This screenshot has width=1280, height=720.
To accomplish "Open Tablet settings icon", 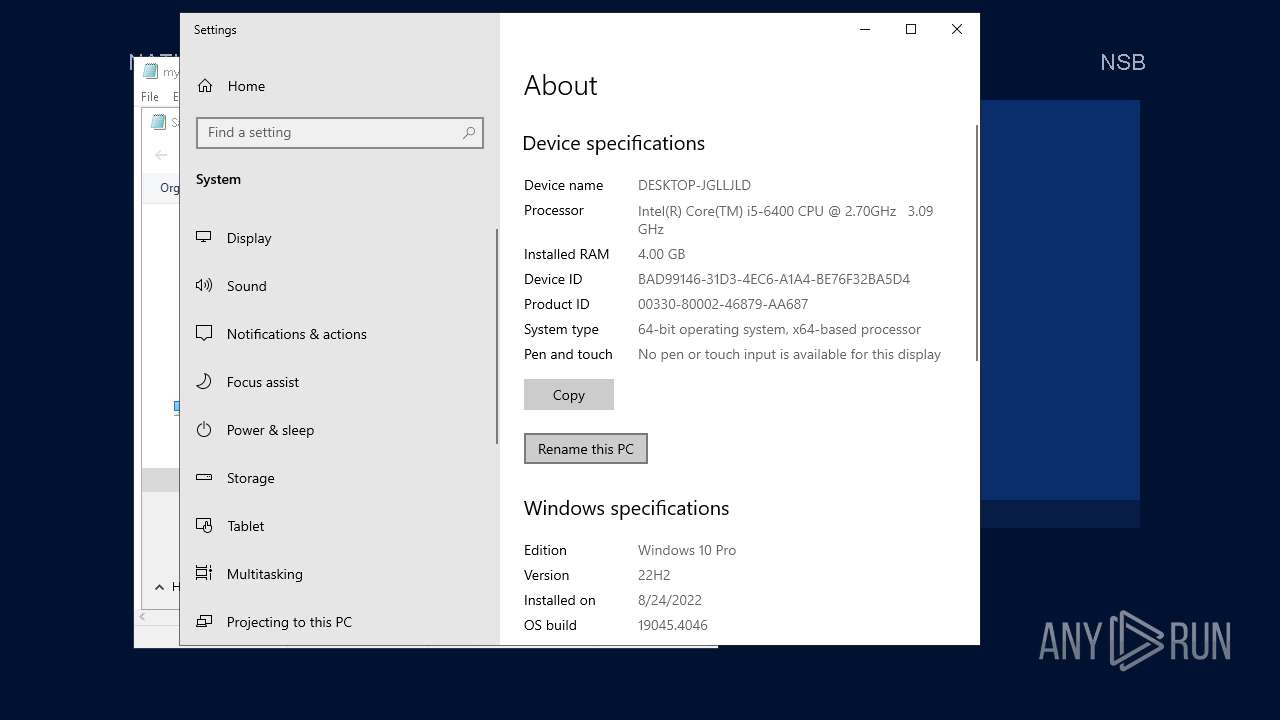I will (204, 526).
